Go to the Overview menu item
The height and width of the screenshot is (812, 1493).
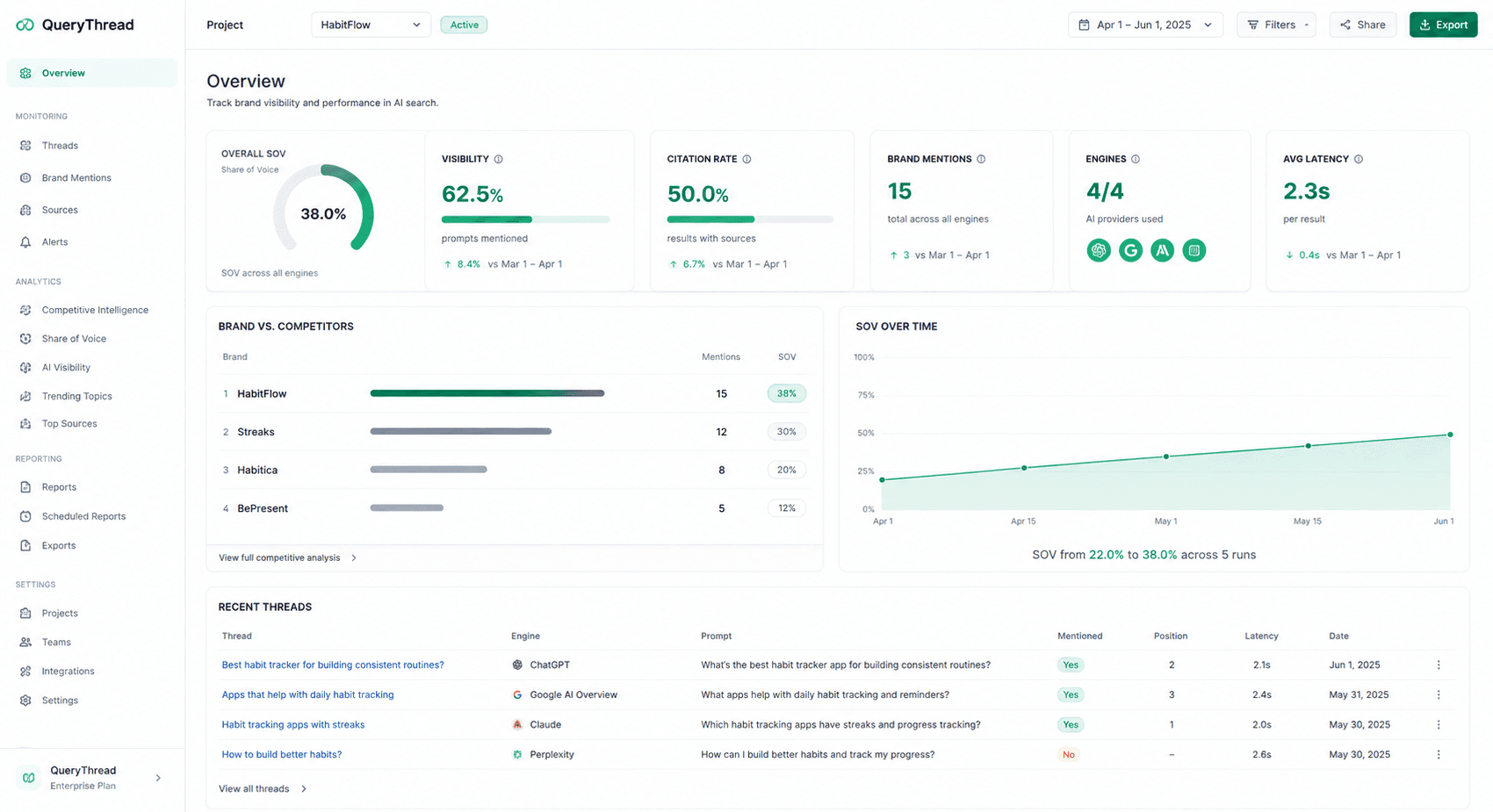point(92,73)
